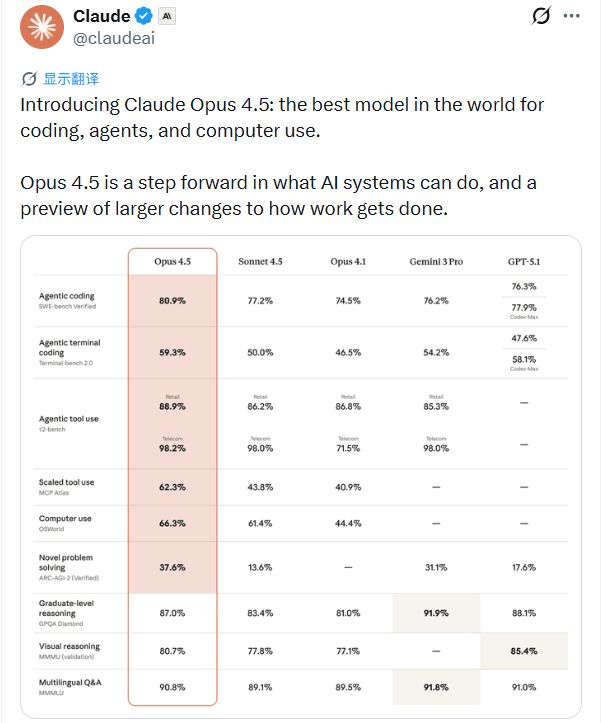Click the 80.9% Opus 4.5 coding score
Screen dimensions: 601x723
(x=172, y=300)
